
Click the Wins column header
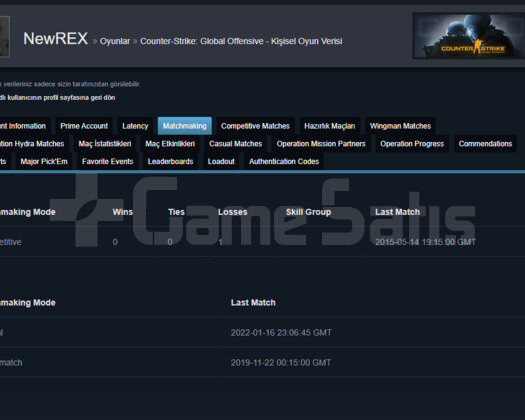coord(123,212)
